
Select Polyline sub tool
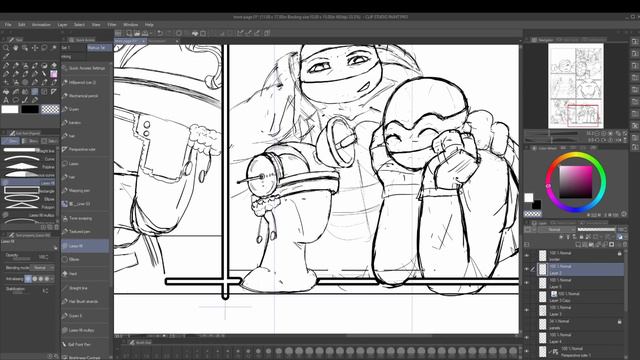pyautogui.click(x=29, y=167)
